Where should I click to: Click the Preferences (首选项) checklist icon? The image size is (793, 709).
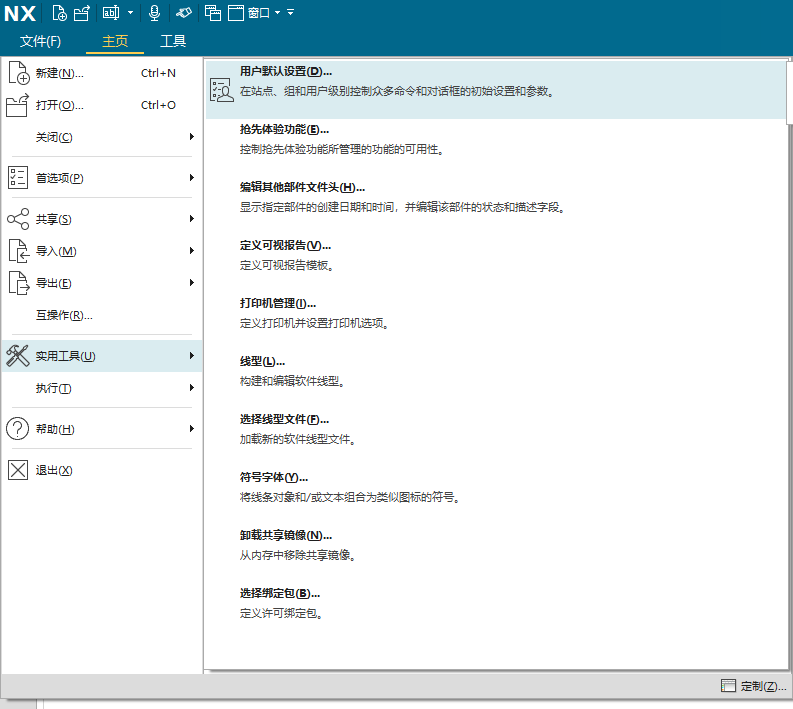click(x=18, y=178)
